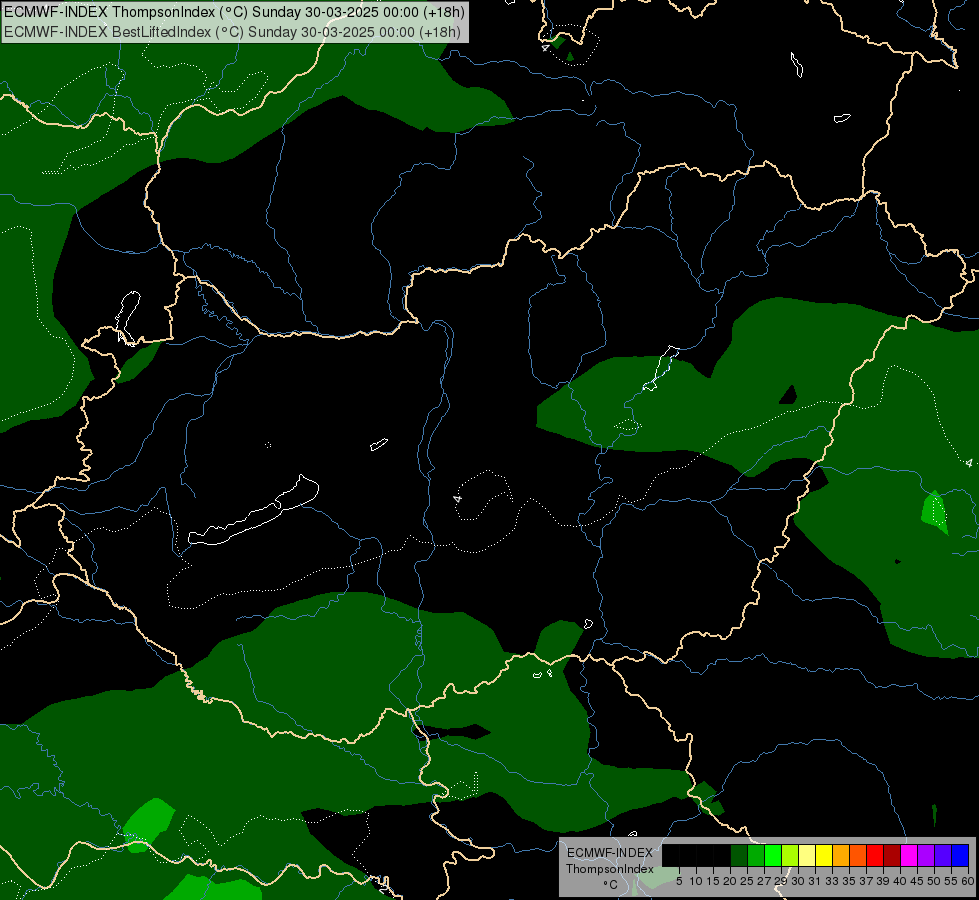Click the legend scale value 25
Viewport: 979px width, 900px height.
click(747, 881)
